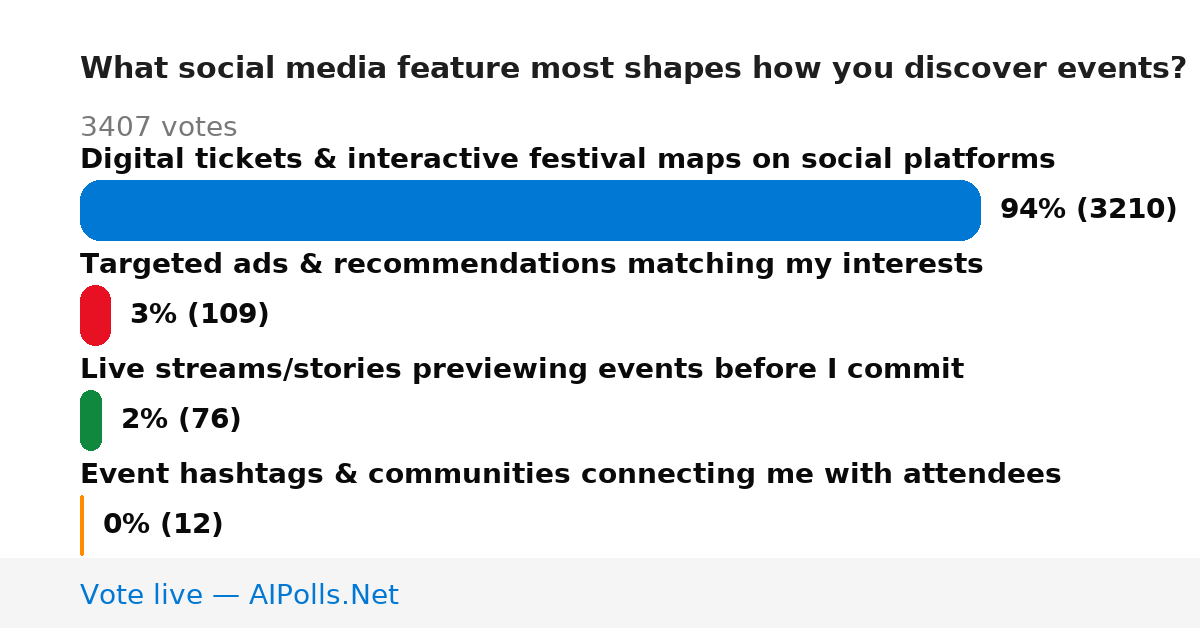Screen dimensions: 1200x628
Task: Click the 94% (3210) result label
Action: 1088,210
